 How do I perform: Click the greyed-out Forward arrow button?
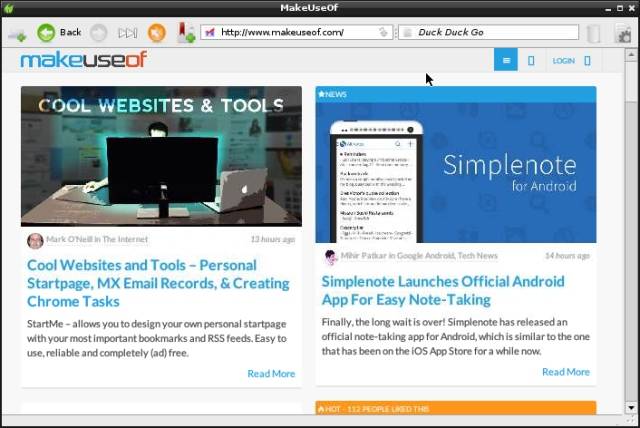[x=98, y=33]
